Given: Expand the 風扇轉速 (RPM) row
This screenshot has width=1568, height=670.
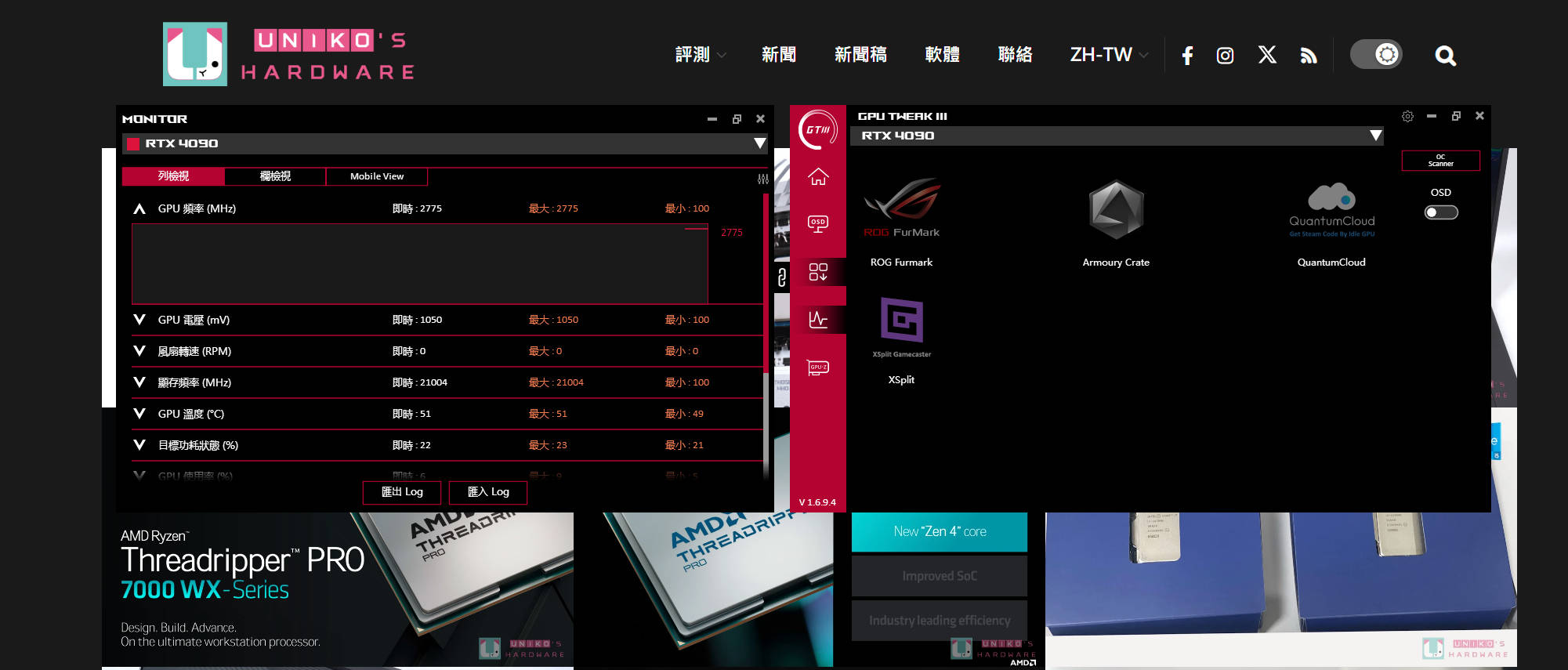Looking at the screenshot, I should (x=139, y=351).
